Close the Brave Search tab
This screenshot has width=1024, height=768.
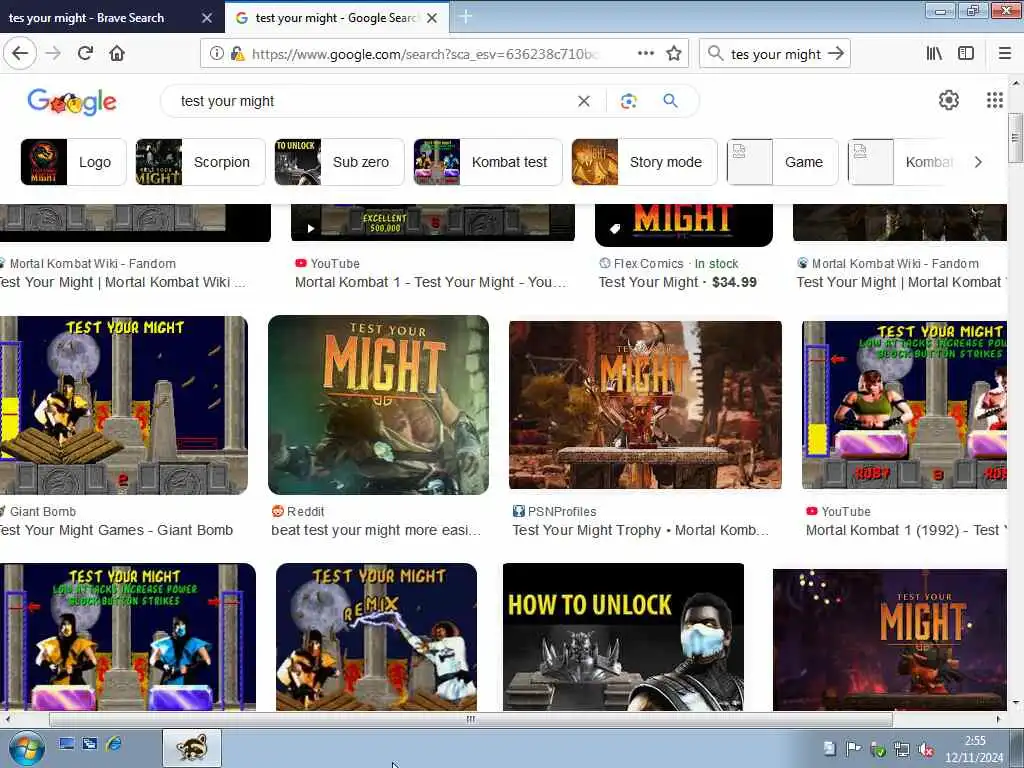click(x=206, y=18)
